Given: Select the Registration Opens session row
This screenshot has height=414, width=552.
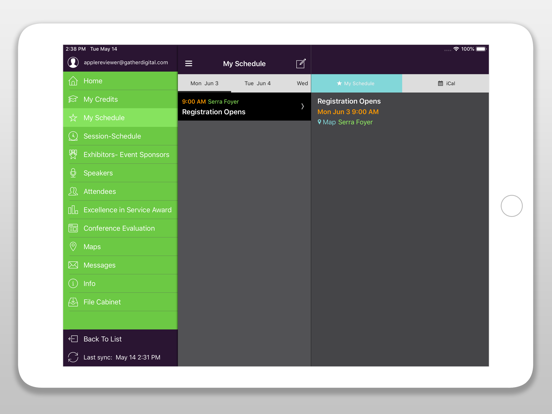Looking at the screenshot, I should pos(244,107).
